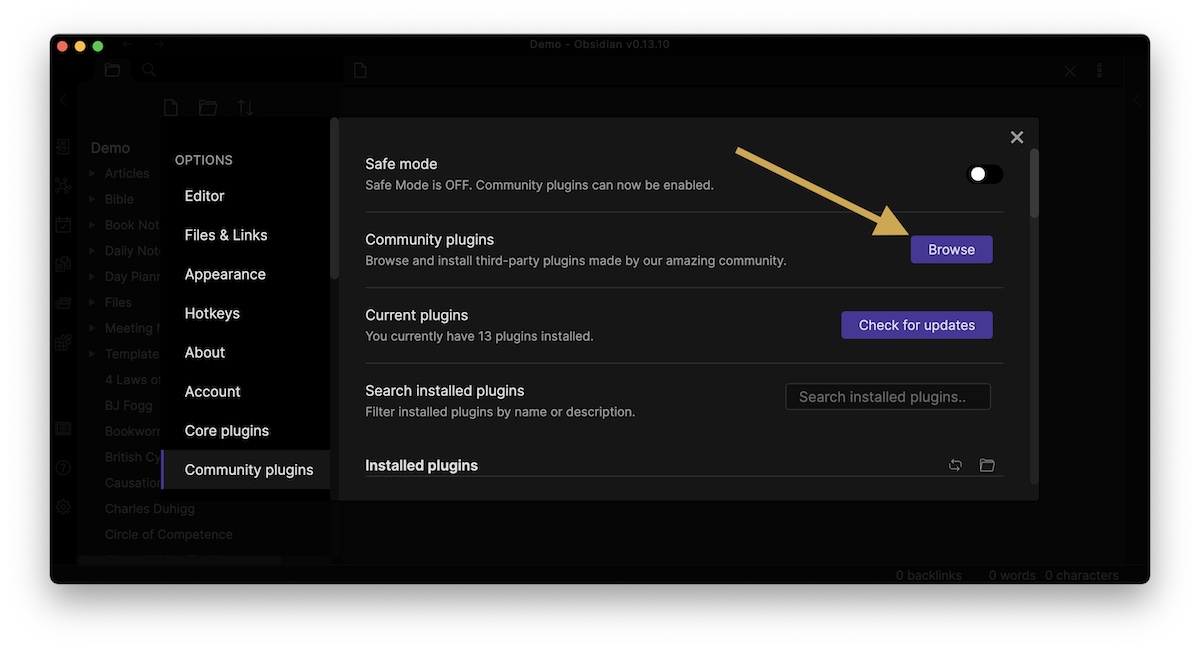1200x650 pixels.
Task: Collapse the left sidebar arrow
Action: (63, 100)
